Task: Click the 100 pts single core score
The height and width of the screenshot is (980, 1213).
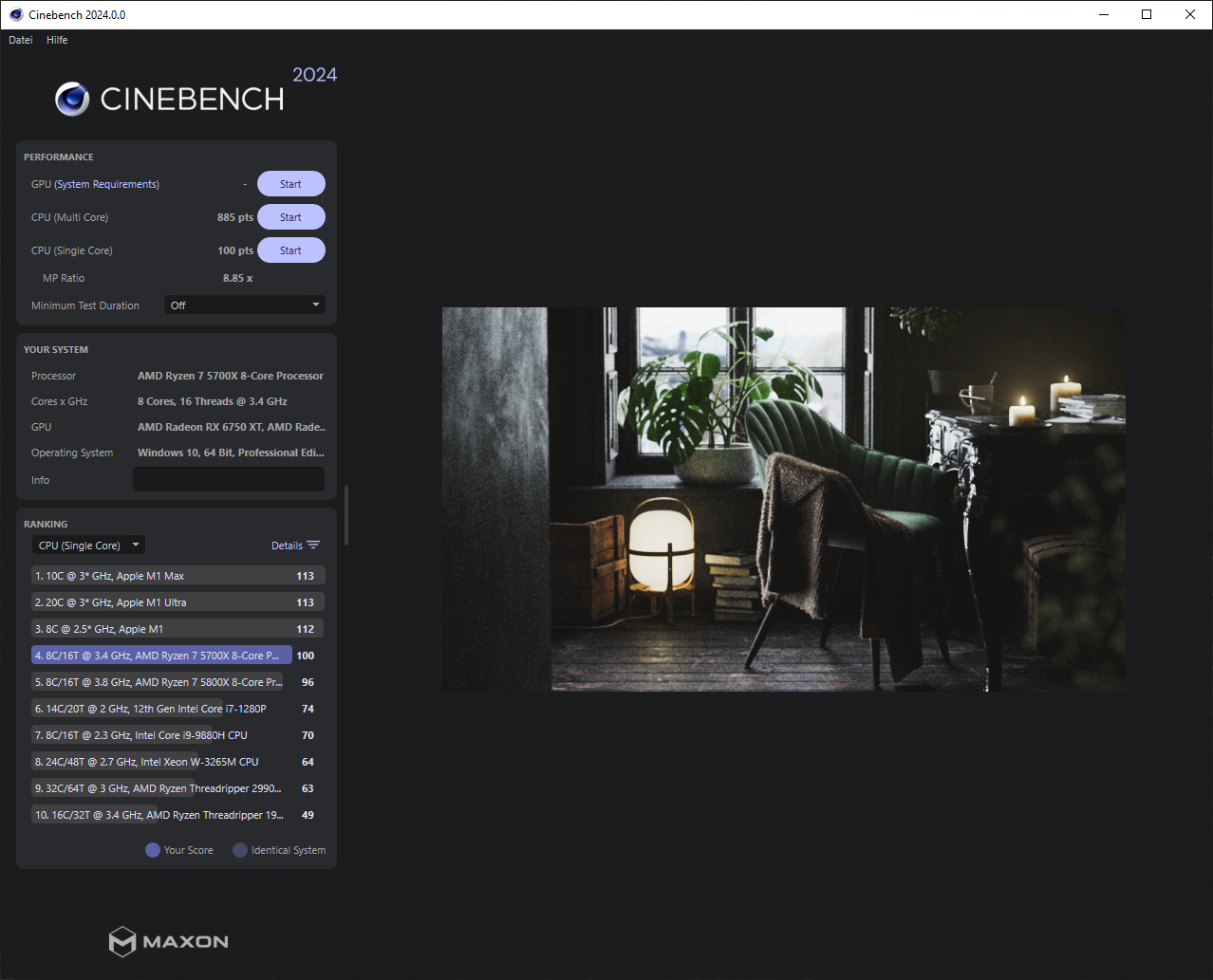Action: [235, 250]
